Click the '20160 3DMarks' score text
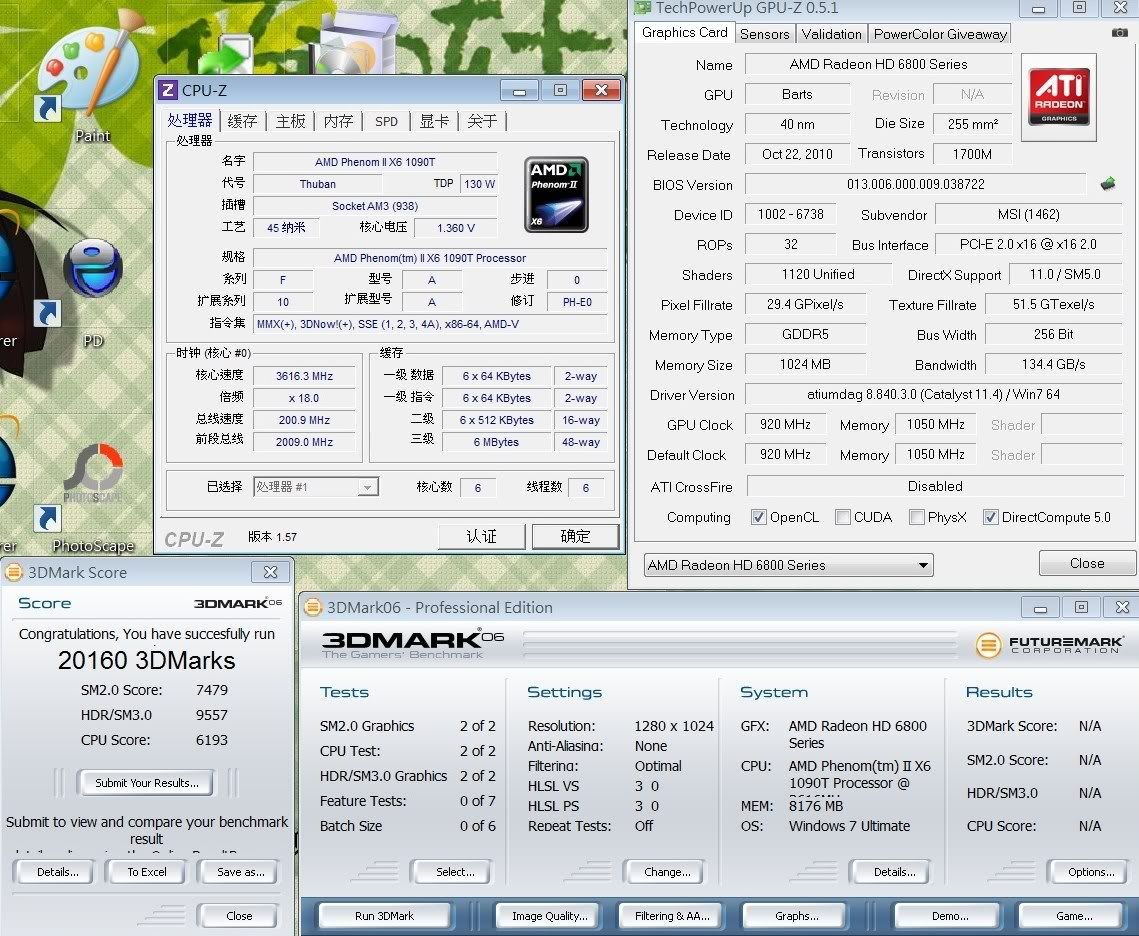The height and width of the screenshot is (936, 1139). [x=147, y=661]
